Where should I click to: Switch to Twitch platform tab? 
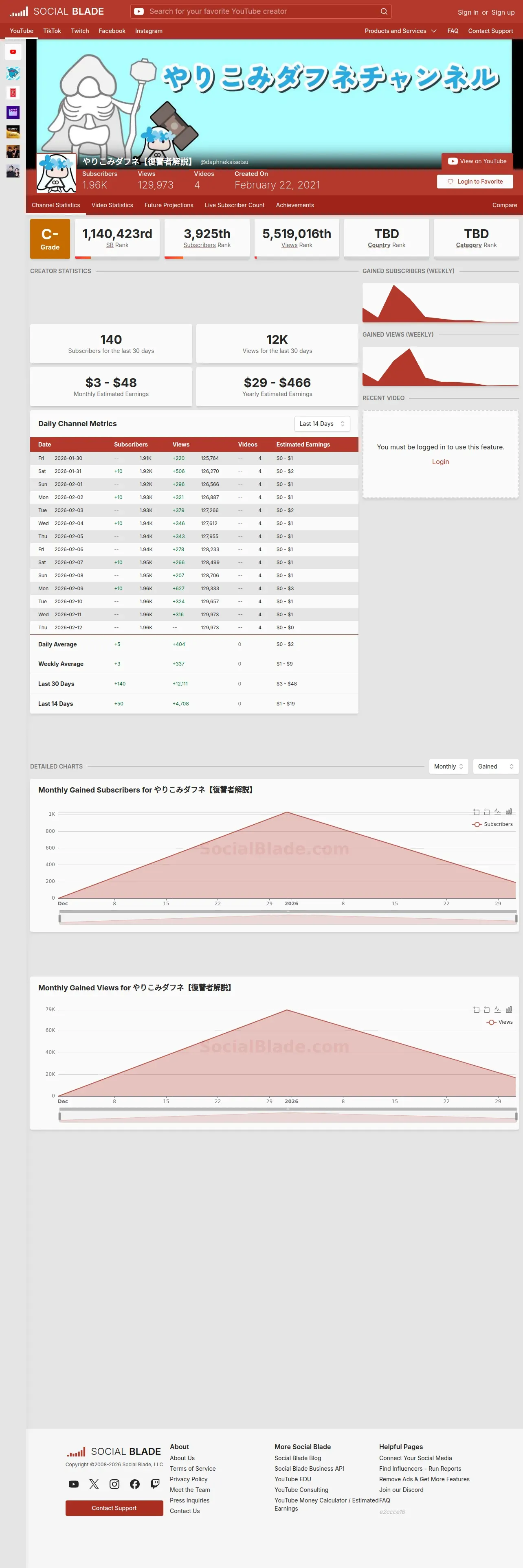(x=80, y=31)
